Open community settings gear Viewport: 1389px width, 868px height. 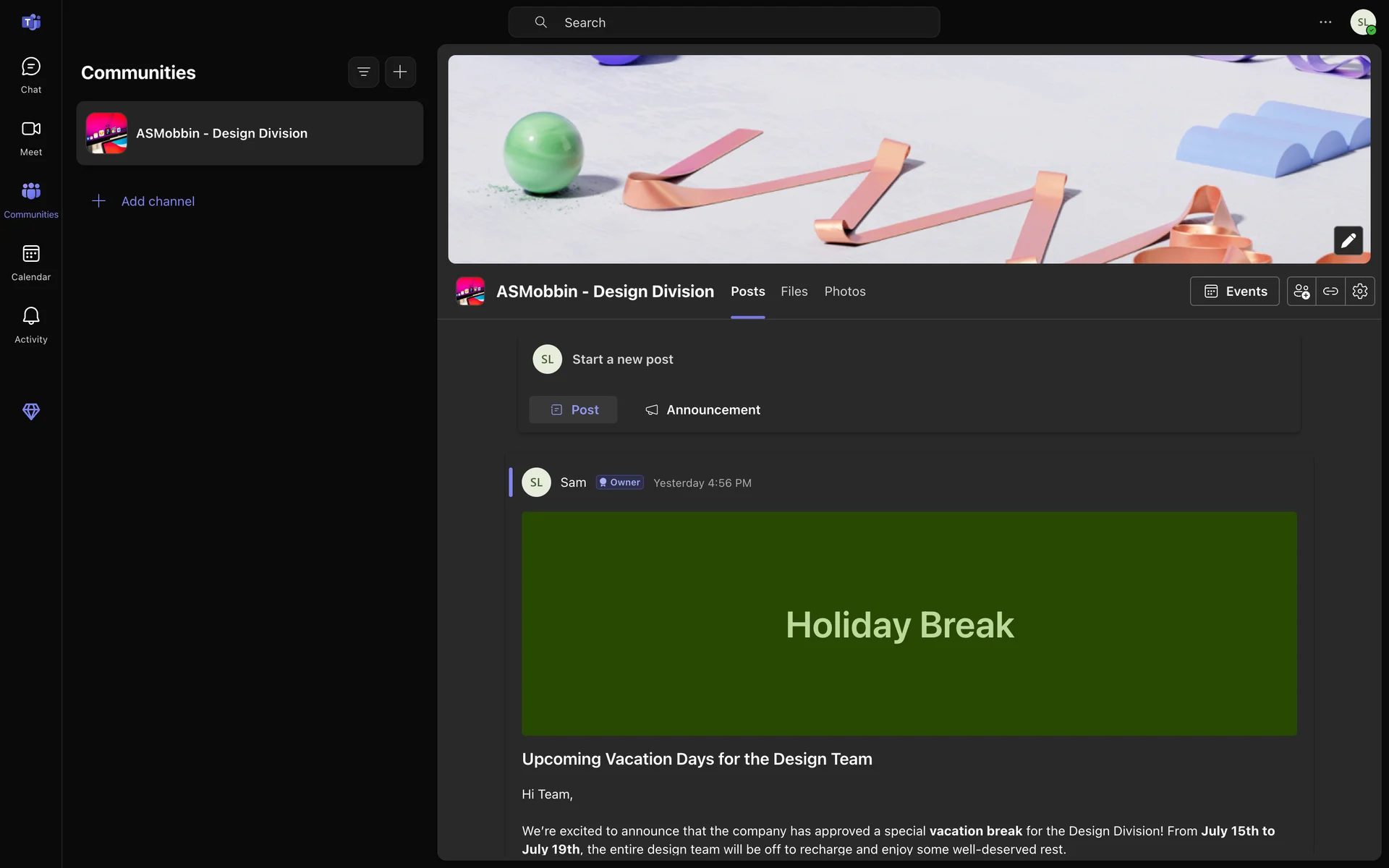pos(1360,292)
